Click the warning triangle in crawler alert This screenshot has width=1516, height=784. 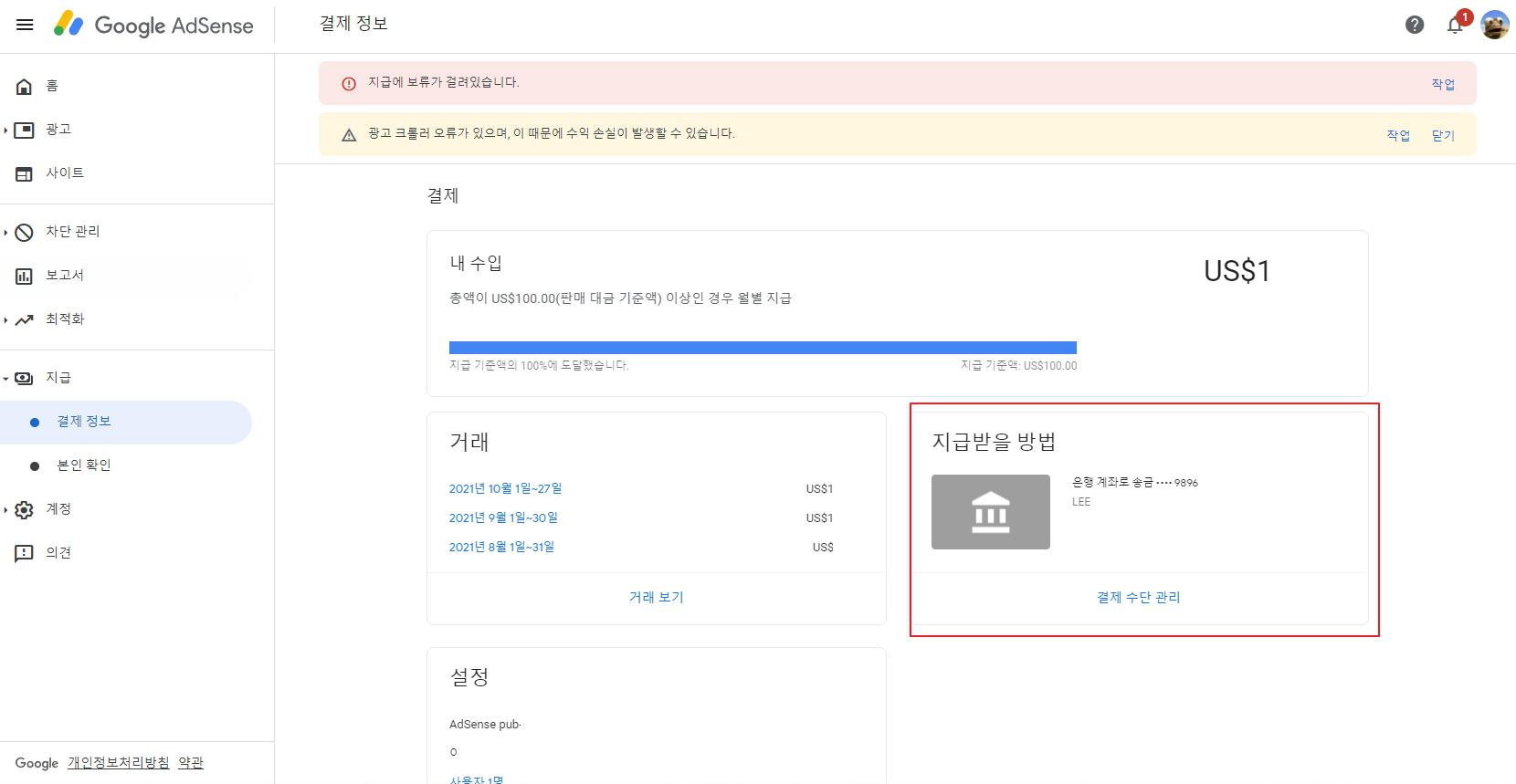point(349,135)
